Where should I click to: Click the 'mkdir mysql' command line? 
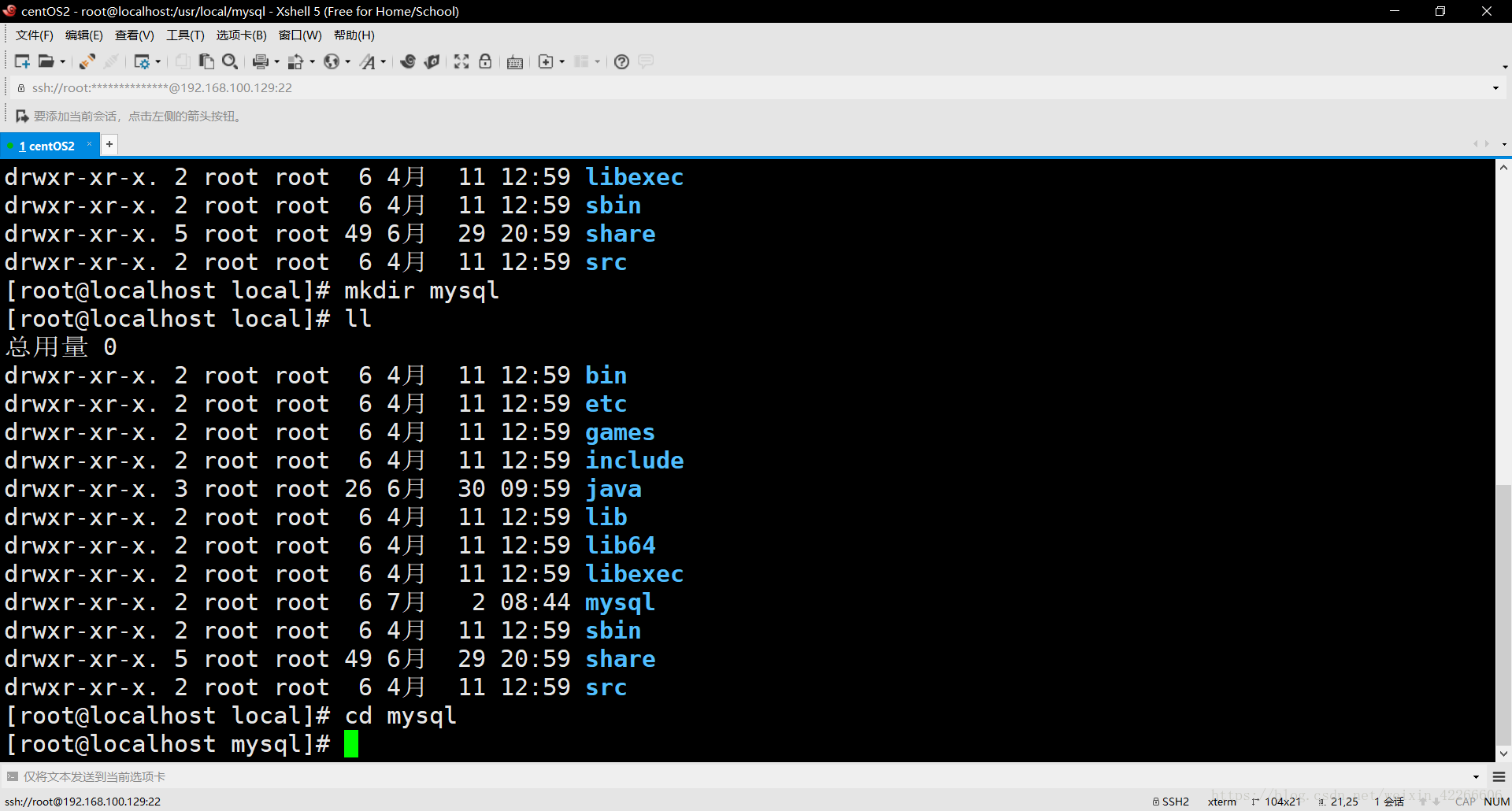(253, 291)
